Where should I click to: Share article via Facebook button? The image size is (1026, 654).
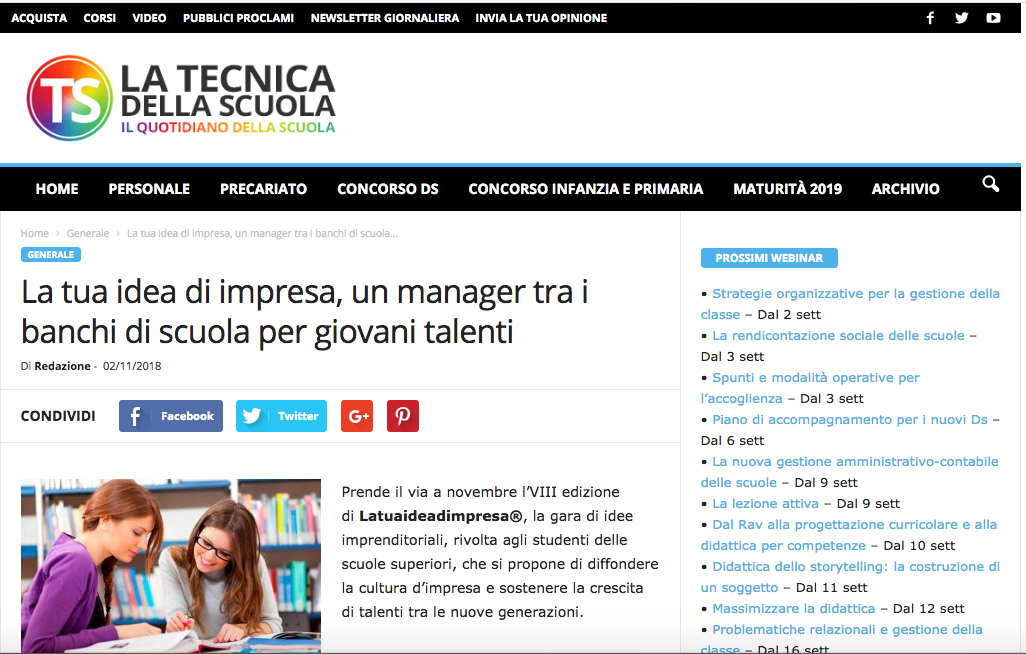pyautogui.click(x=171, y=416)
